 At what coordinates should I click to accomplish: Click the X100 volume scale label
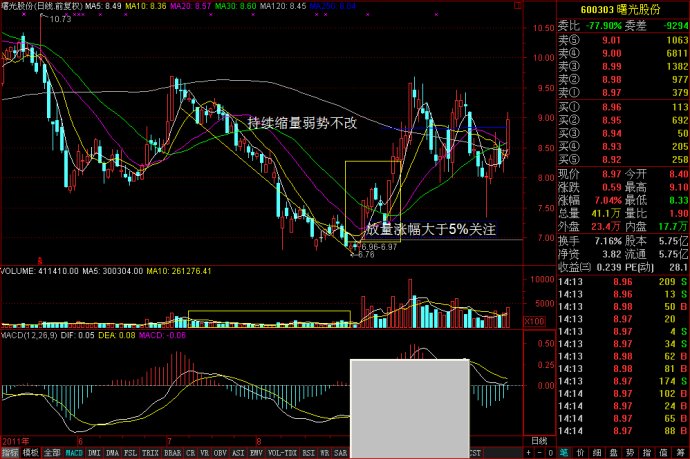point(534,321)
